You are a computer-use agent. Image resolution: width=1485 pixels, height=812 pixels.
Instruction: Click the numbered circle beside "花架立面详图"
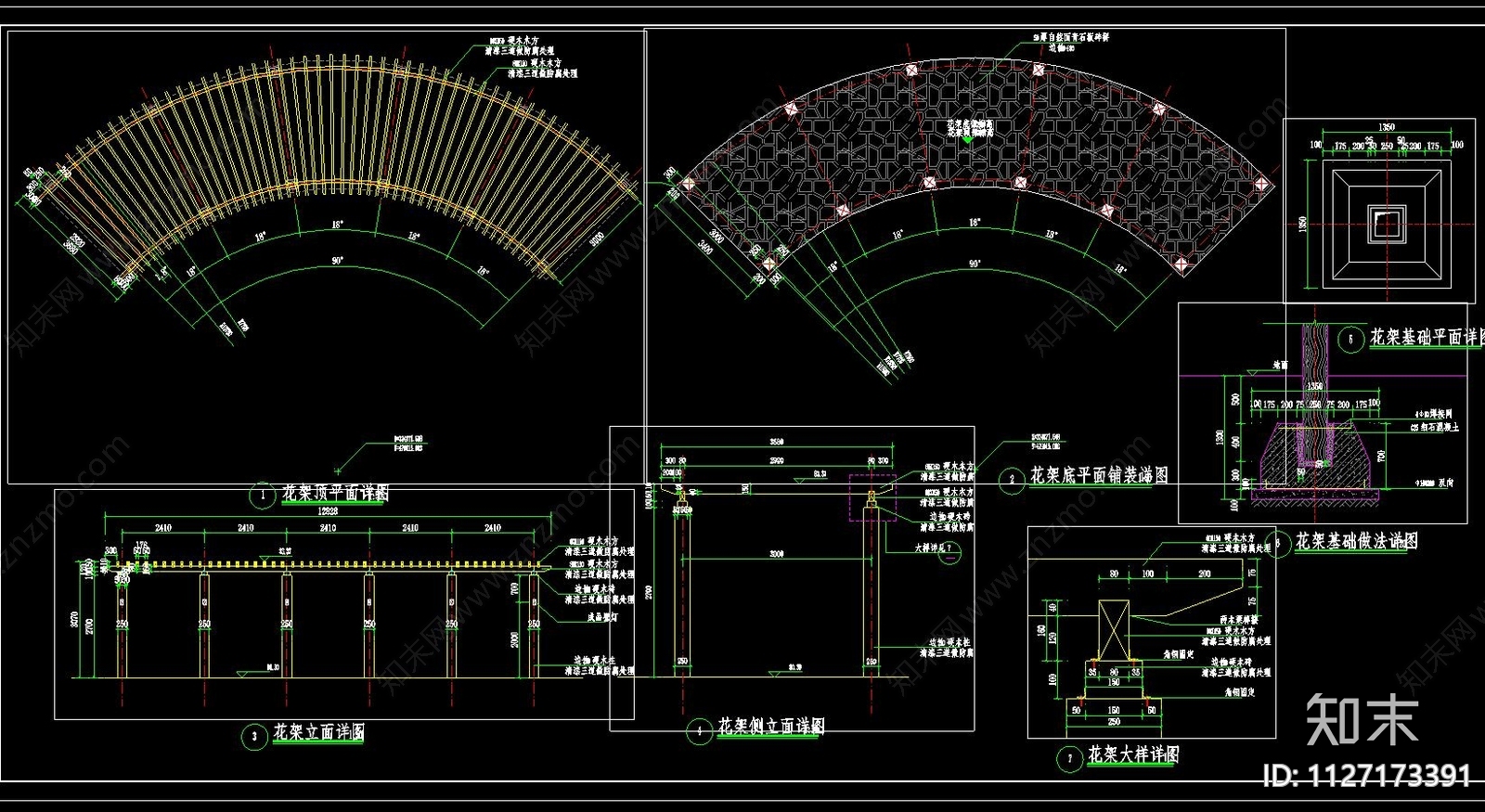click(255, 739)
